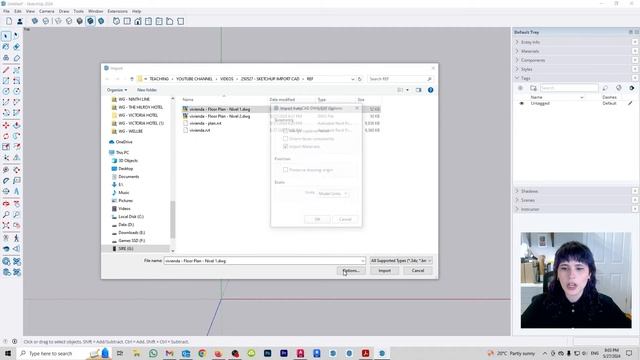Hide the Untagged tag with eye icon
This screenshot has height=360, width=640.
[x=521, y=103]
